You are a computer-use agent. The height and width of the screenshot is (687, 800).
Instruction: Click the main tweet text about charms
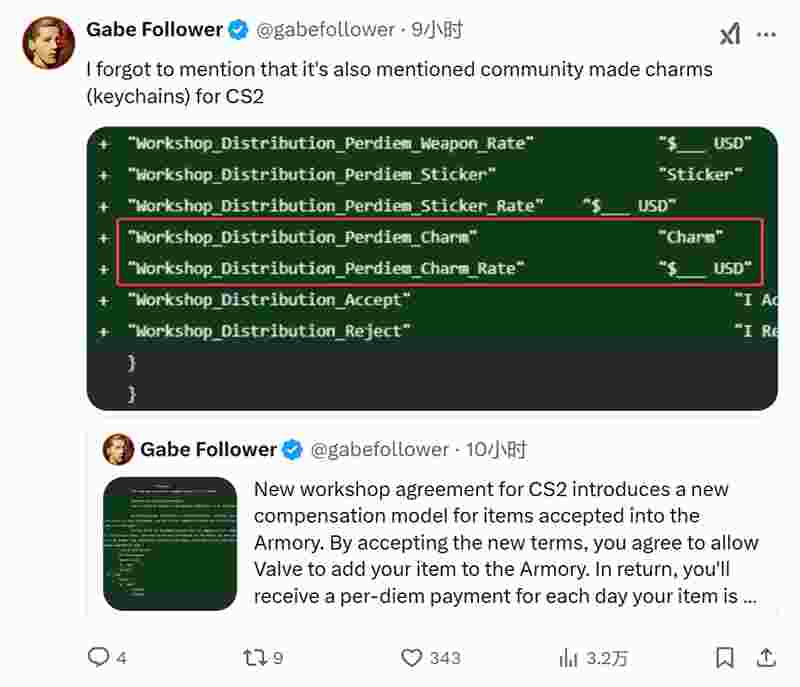pos(400,82)
